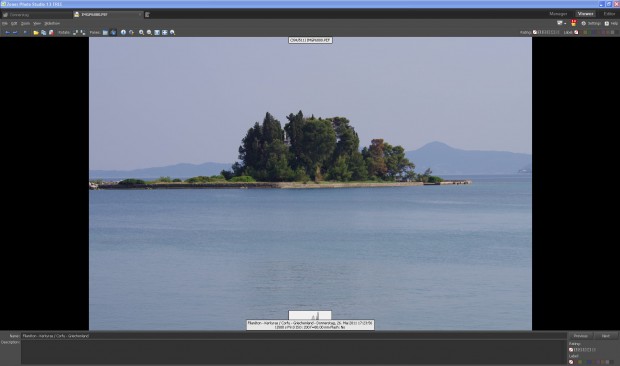Switch to the first tab left of IMGP

36,15
